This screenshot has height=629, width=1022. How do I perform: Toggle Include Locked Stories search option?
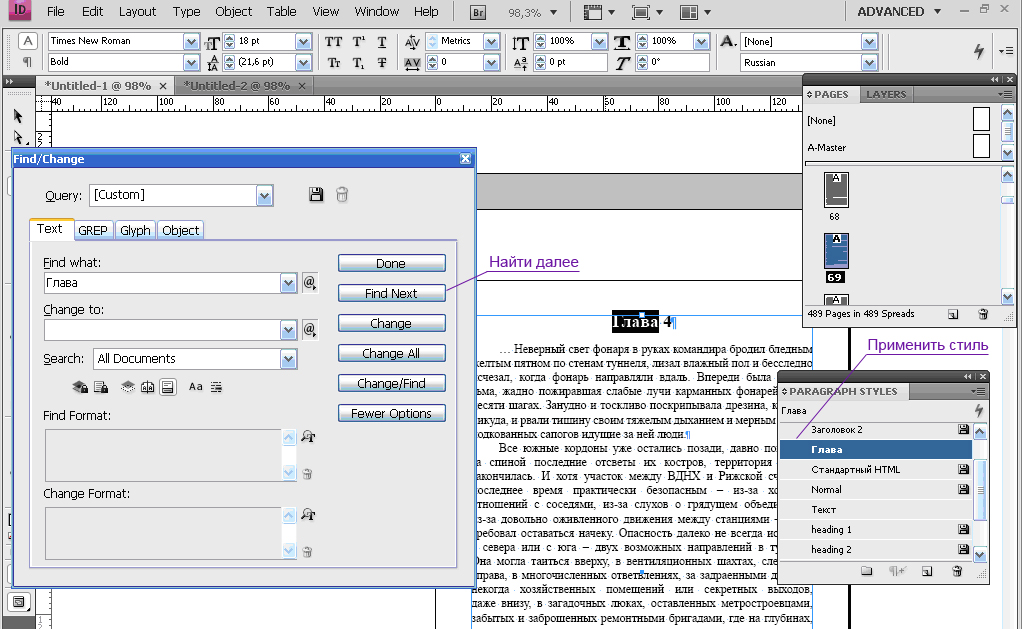click(101, 387)
